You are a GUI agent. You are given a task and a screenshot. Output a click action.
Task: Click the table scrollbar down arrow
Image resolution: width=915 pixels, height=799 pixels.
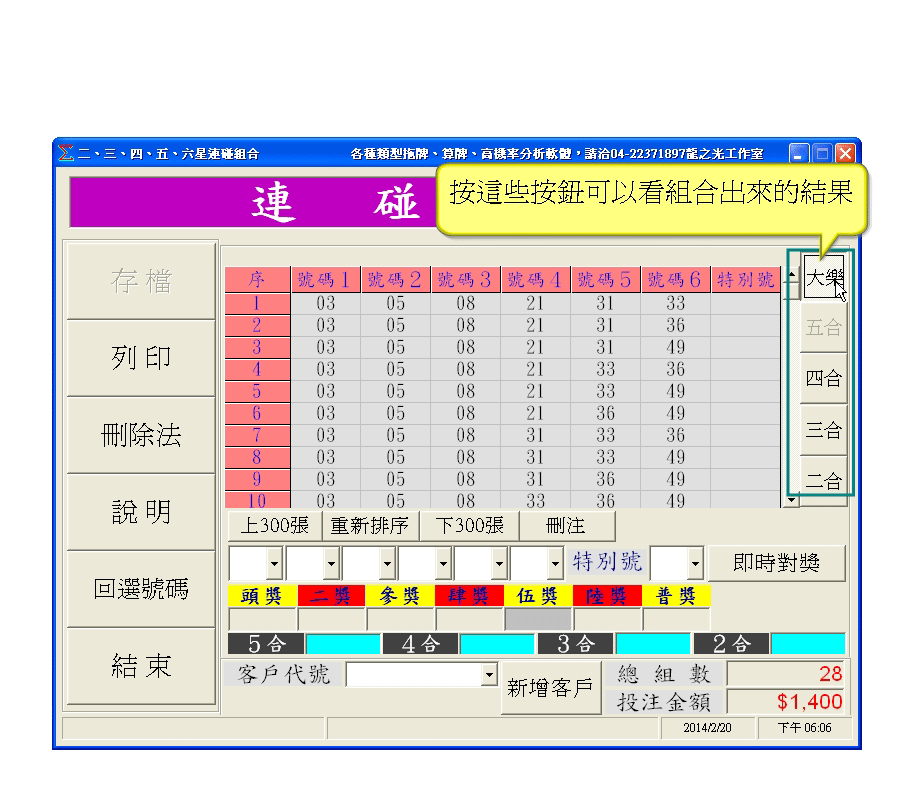792,500
